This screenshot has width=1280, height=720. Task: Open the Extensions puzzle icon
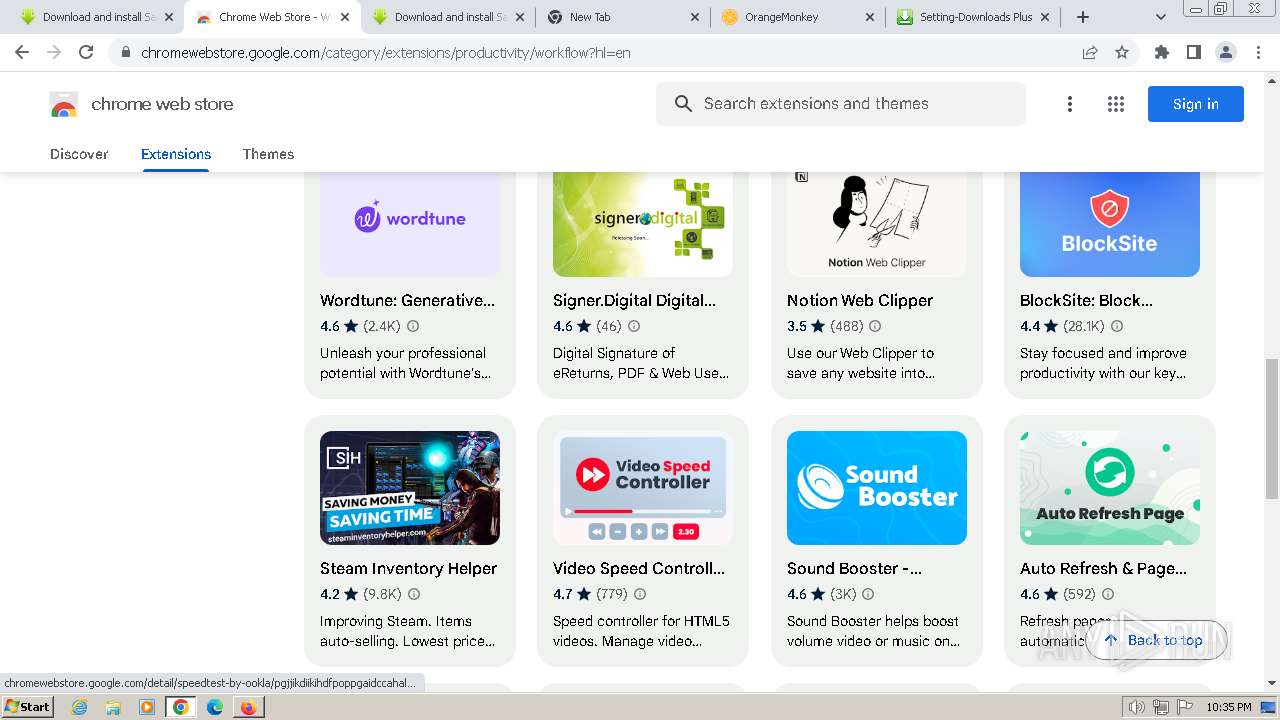(x=1161, y=52)
